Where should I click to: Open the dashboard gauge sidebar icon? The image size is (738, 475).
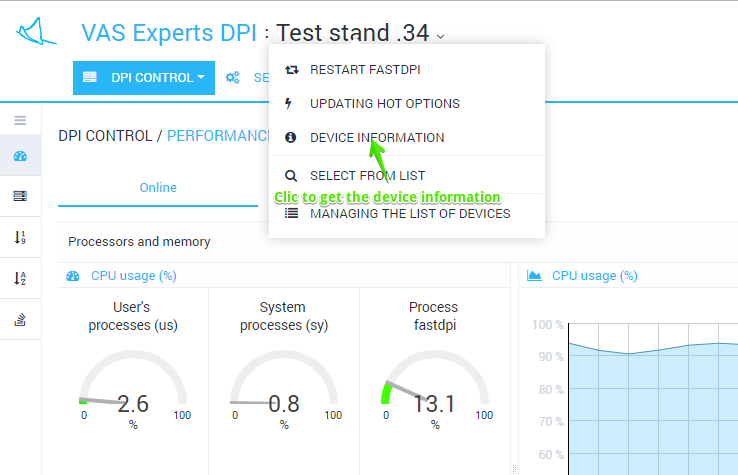pyautogui.click(x=20, y=157)
